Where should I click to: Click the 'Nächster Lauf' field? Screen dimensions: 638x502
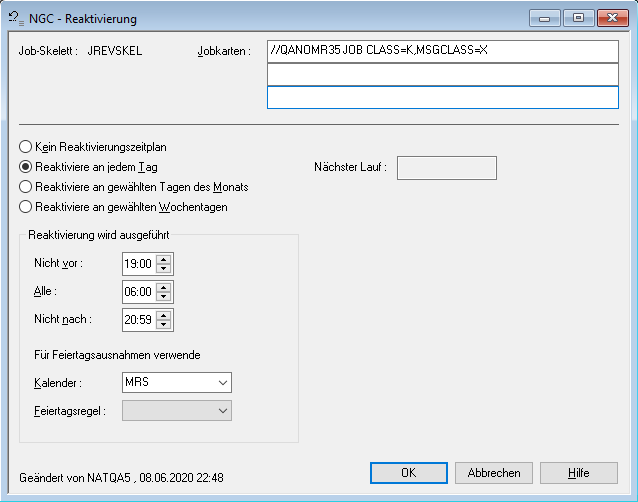click(447, 168)
